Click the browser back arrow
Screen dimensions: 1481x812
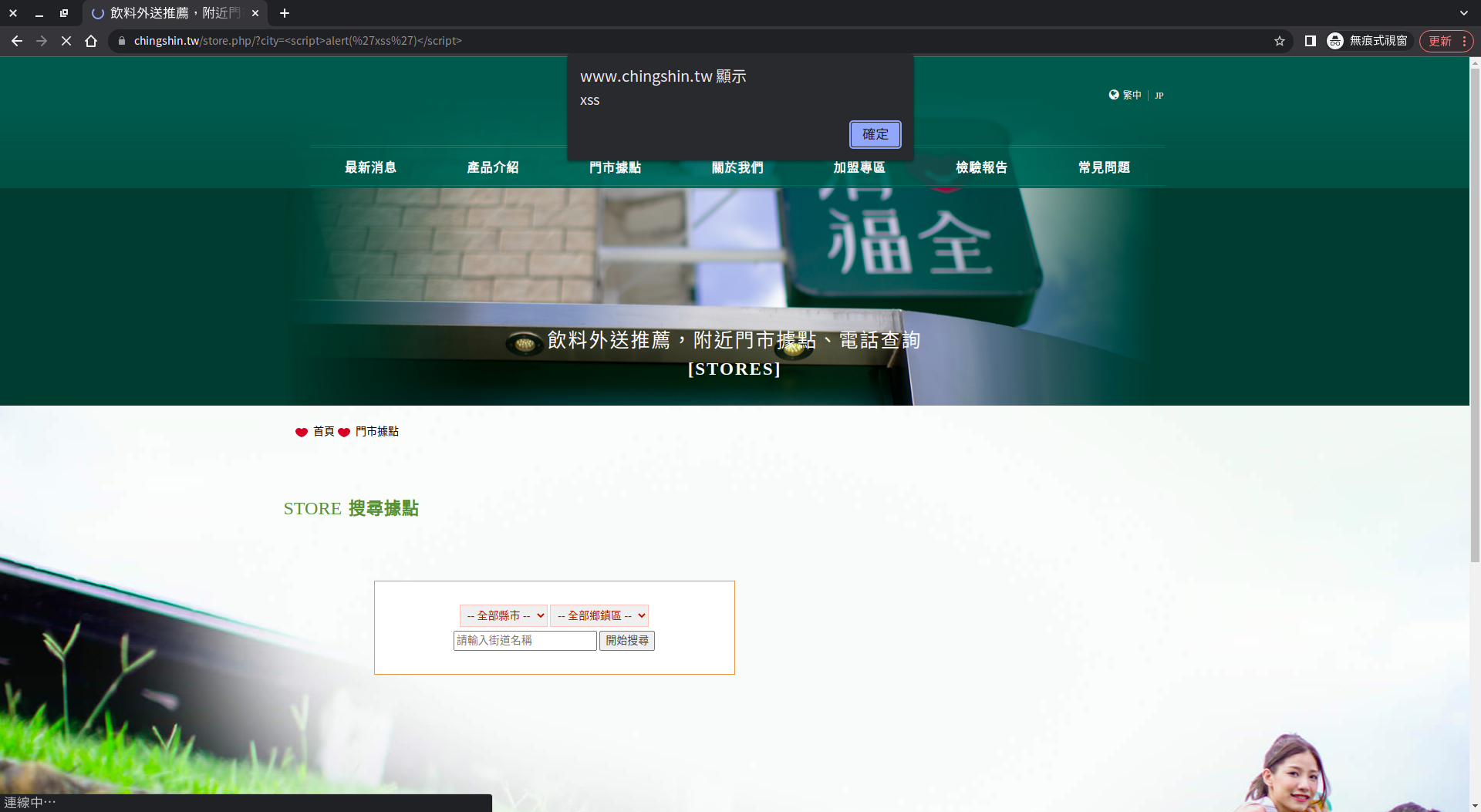tap(17, 41)
